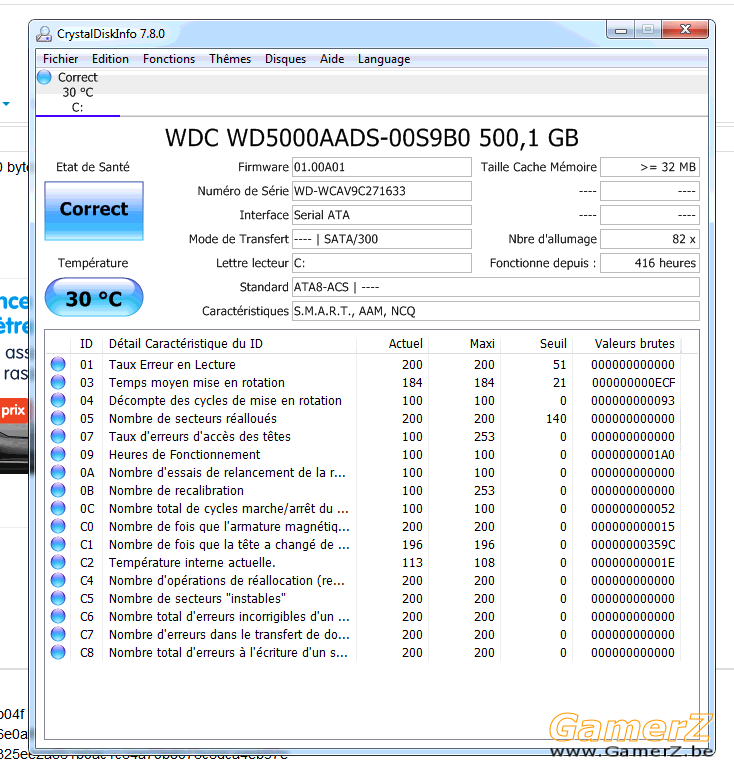This screenshot has height=767, width=734.
Task: Open the Language menu
Action: tap(384, 59)
